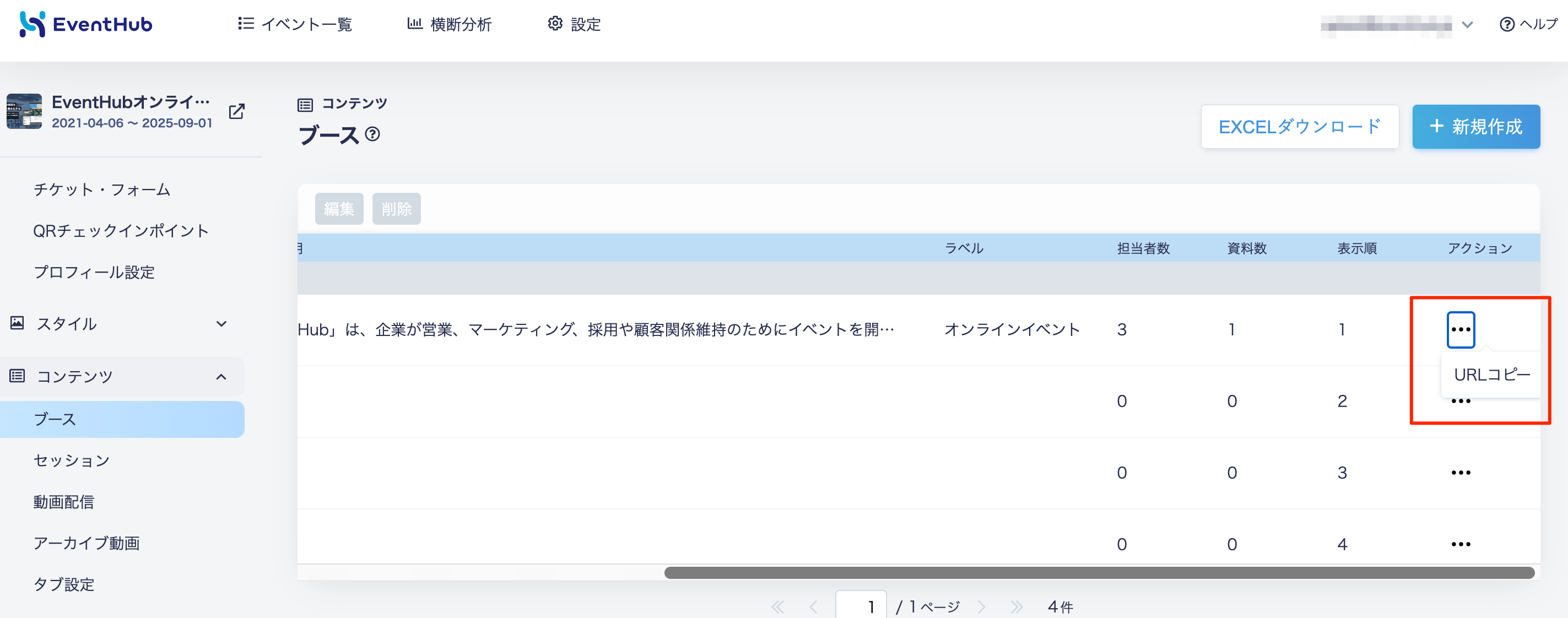Click the EventHub logo
1568x618 pixels.
pos(85,24)
